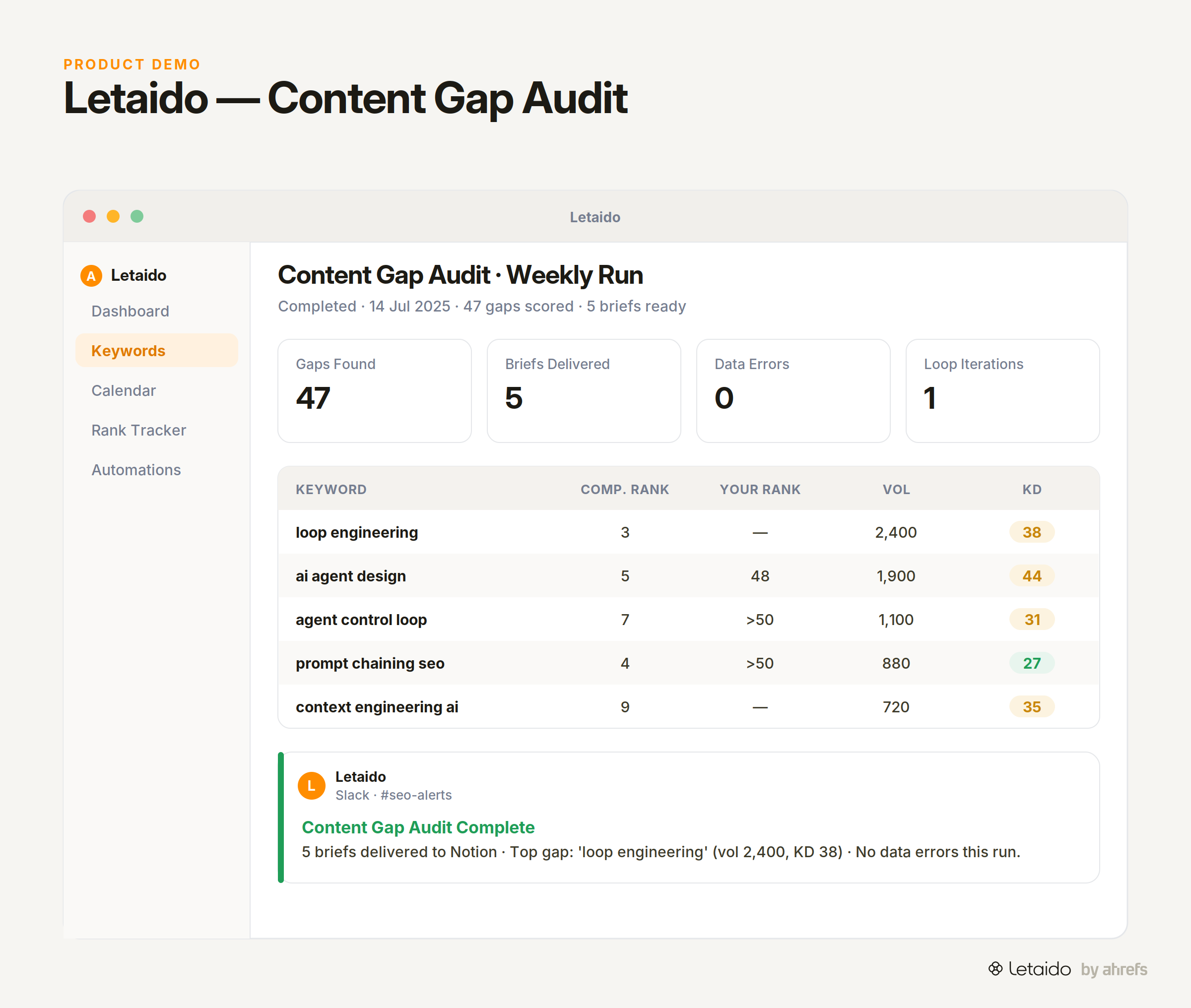The image size is (1191, 1008).
Task: Click the KD 44 badge for ai agent design
Action: click(x=1032, y=576)
